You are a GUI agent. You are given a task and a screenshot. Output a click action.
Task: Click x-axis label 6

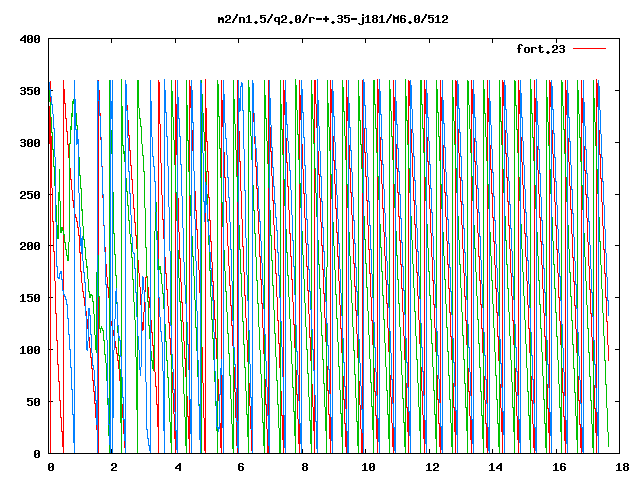tap(241, 467)
